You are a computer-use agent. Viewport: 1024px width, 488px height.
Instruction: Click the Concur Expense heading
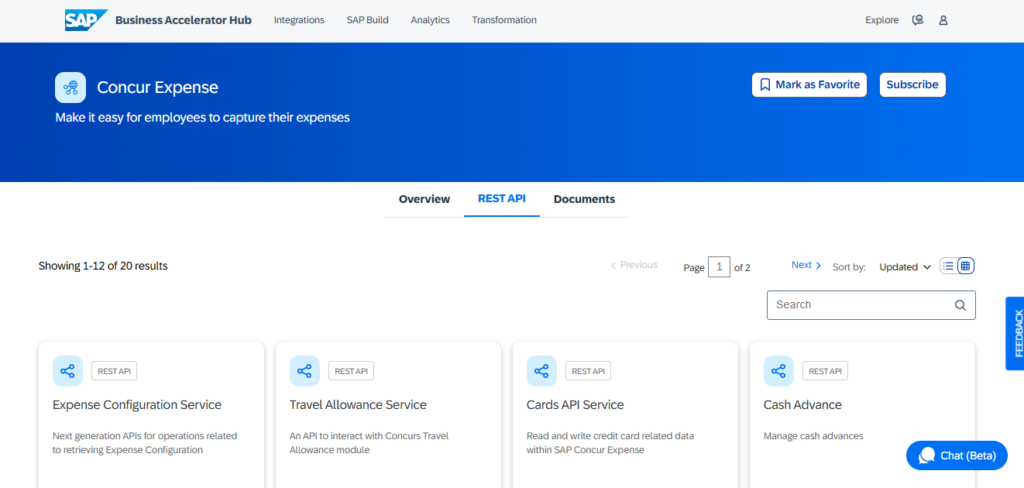tap(157, 88)
